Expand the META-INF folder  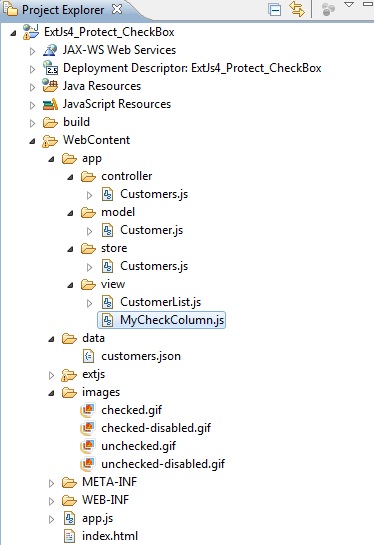[51, 483]
